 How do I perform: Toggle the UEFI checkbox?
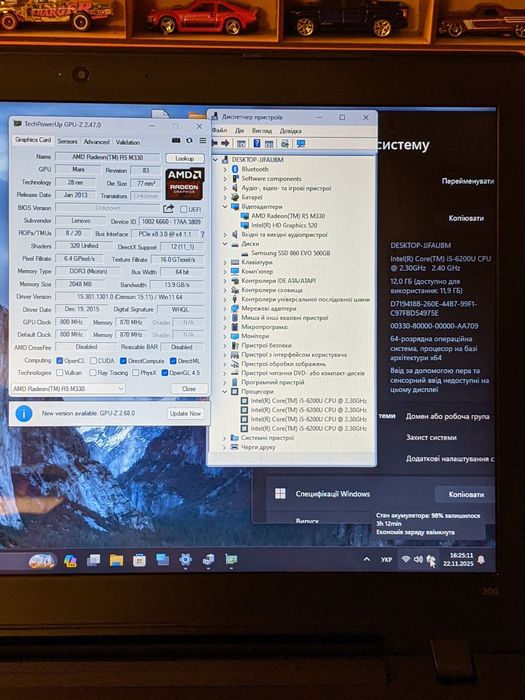coord(183,209)
